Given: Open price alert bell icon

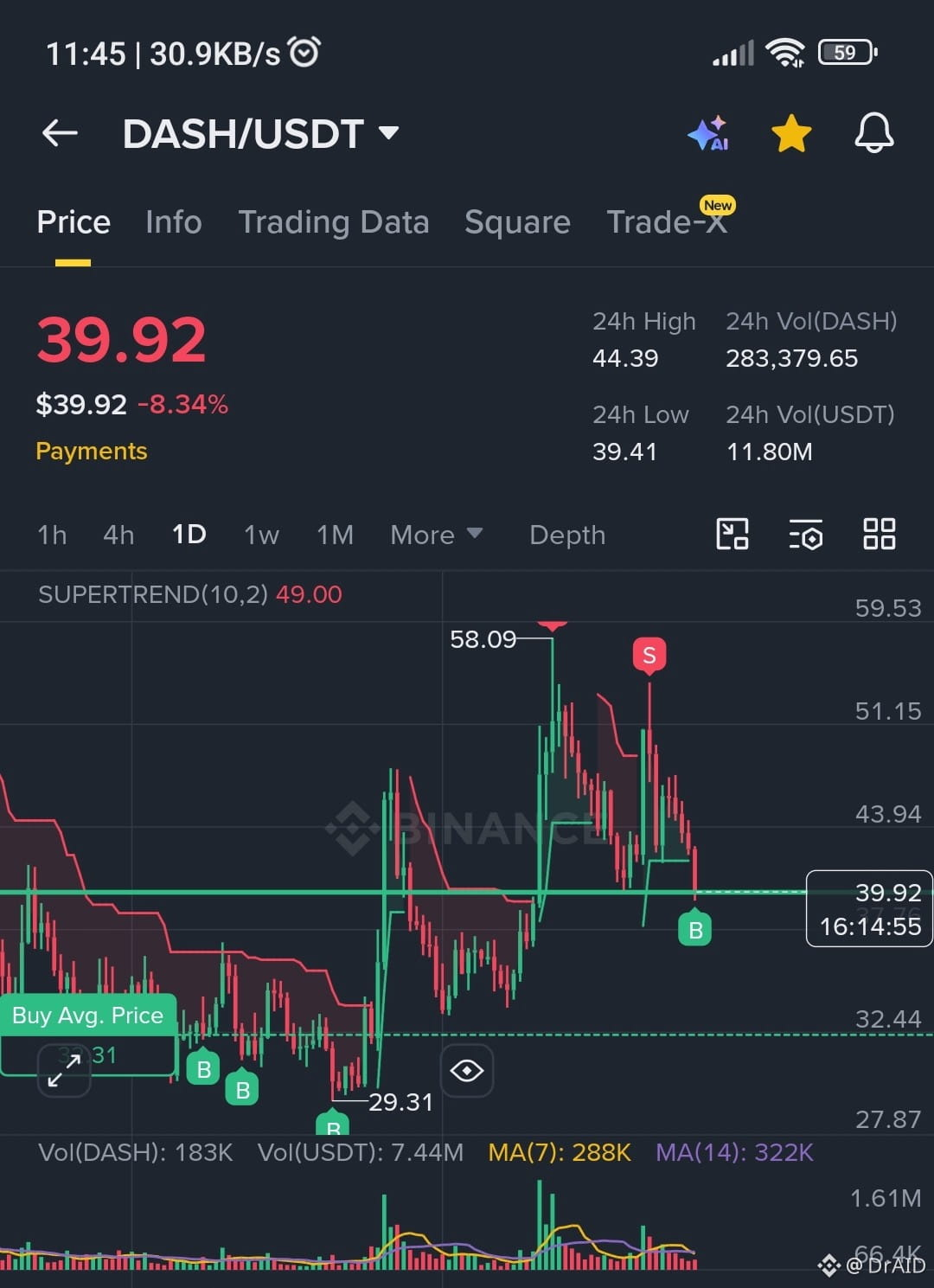Looking at the screenshot, I should coord(873,133).
